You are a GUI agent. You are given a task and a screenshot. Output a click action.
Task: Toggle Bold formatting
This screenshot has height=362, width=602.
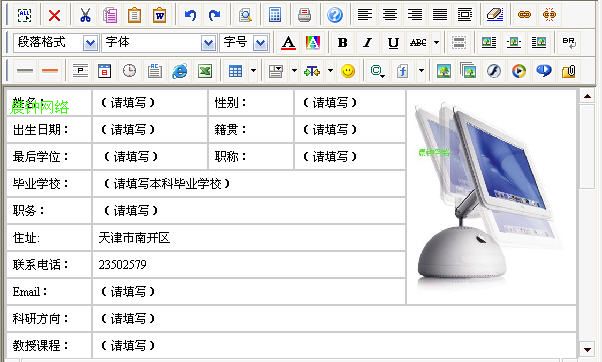342,43
